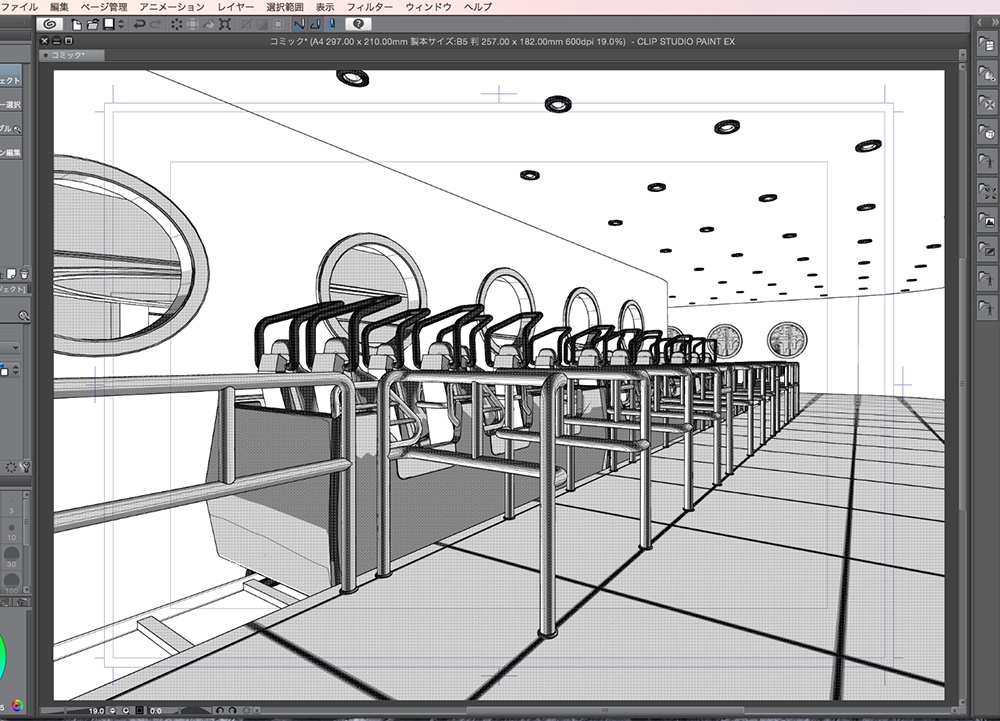The width and height of the screenshot is (1000, 721).
Task: Open the first pose figure material folder
Action: point(987,162)
